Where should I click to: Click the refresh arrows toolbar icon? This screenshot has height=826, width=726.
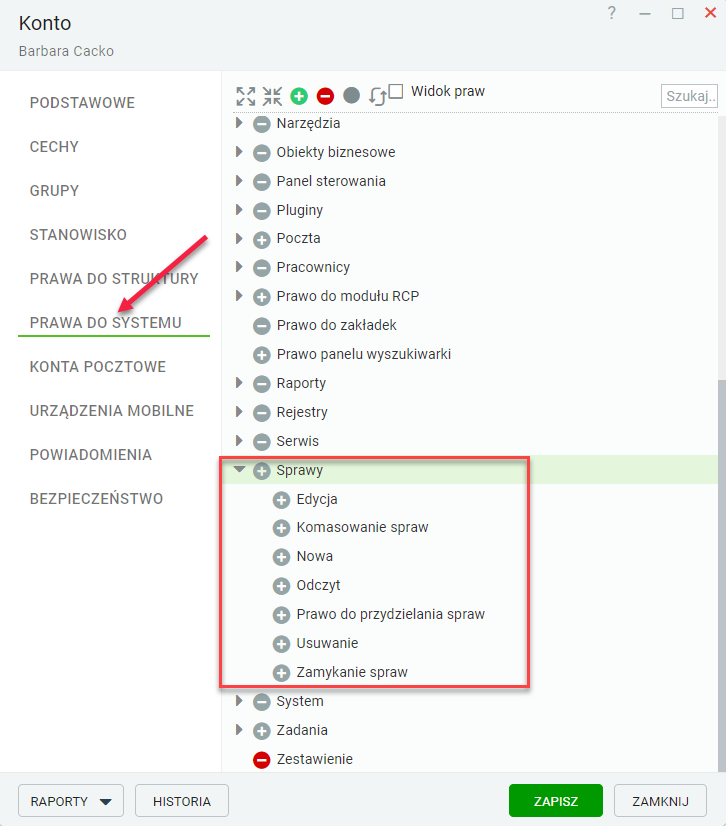(x=378, y=97)
